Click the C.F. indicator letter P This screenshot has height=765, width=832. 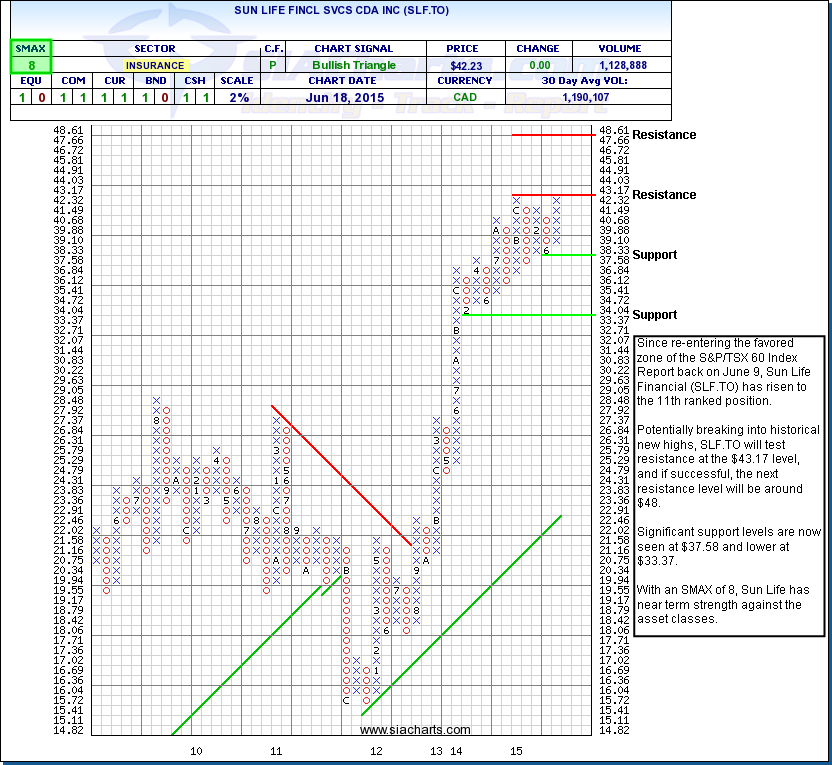[x=273, y=65]
